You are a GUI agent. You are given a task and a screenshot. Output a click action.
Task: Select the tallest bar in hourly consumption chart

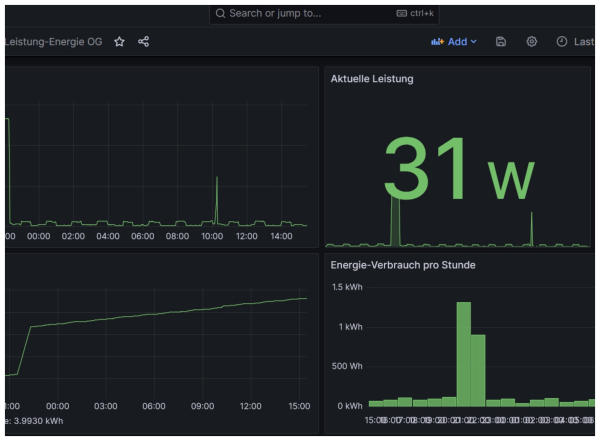(x=463, y=350)
